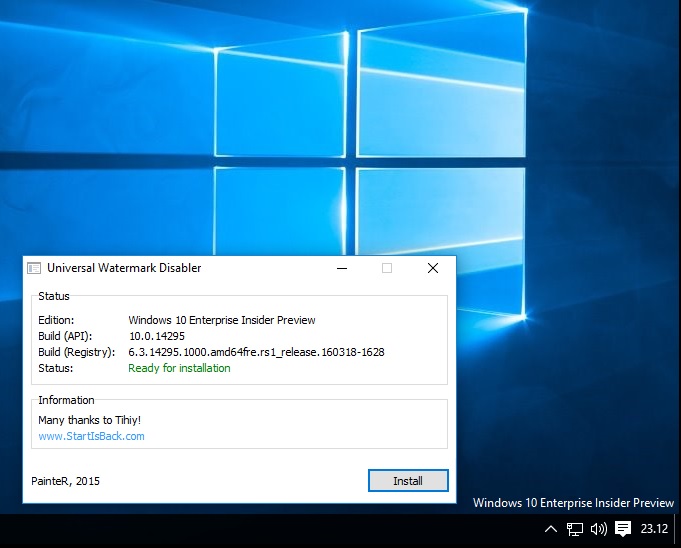This screenshot has width=681, height=548.
Task: Close the Universal Watermark Disabler window
Action: tap(433, 268)
